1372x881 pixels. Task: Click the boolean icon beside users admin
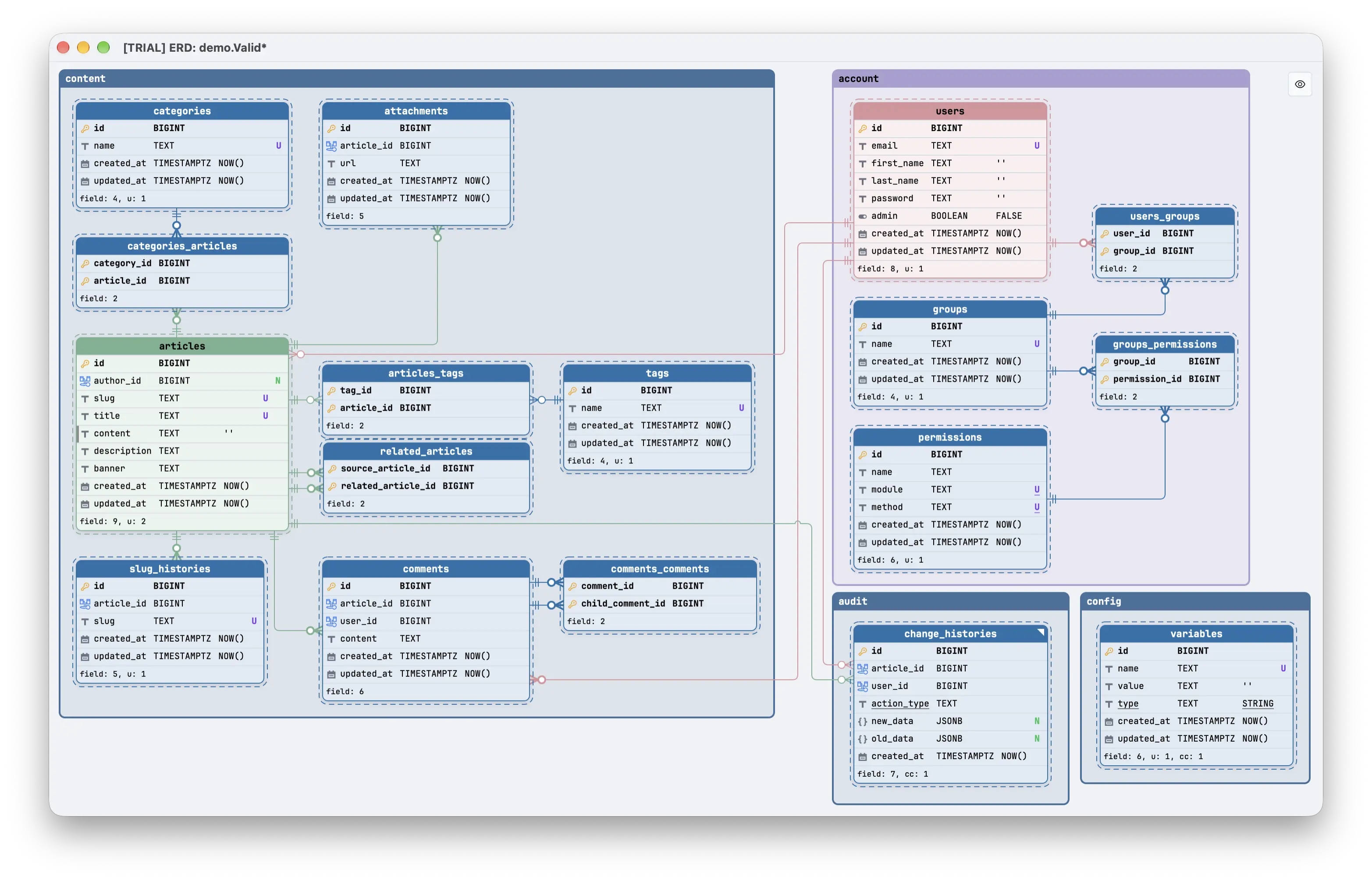tap(862, 216)
